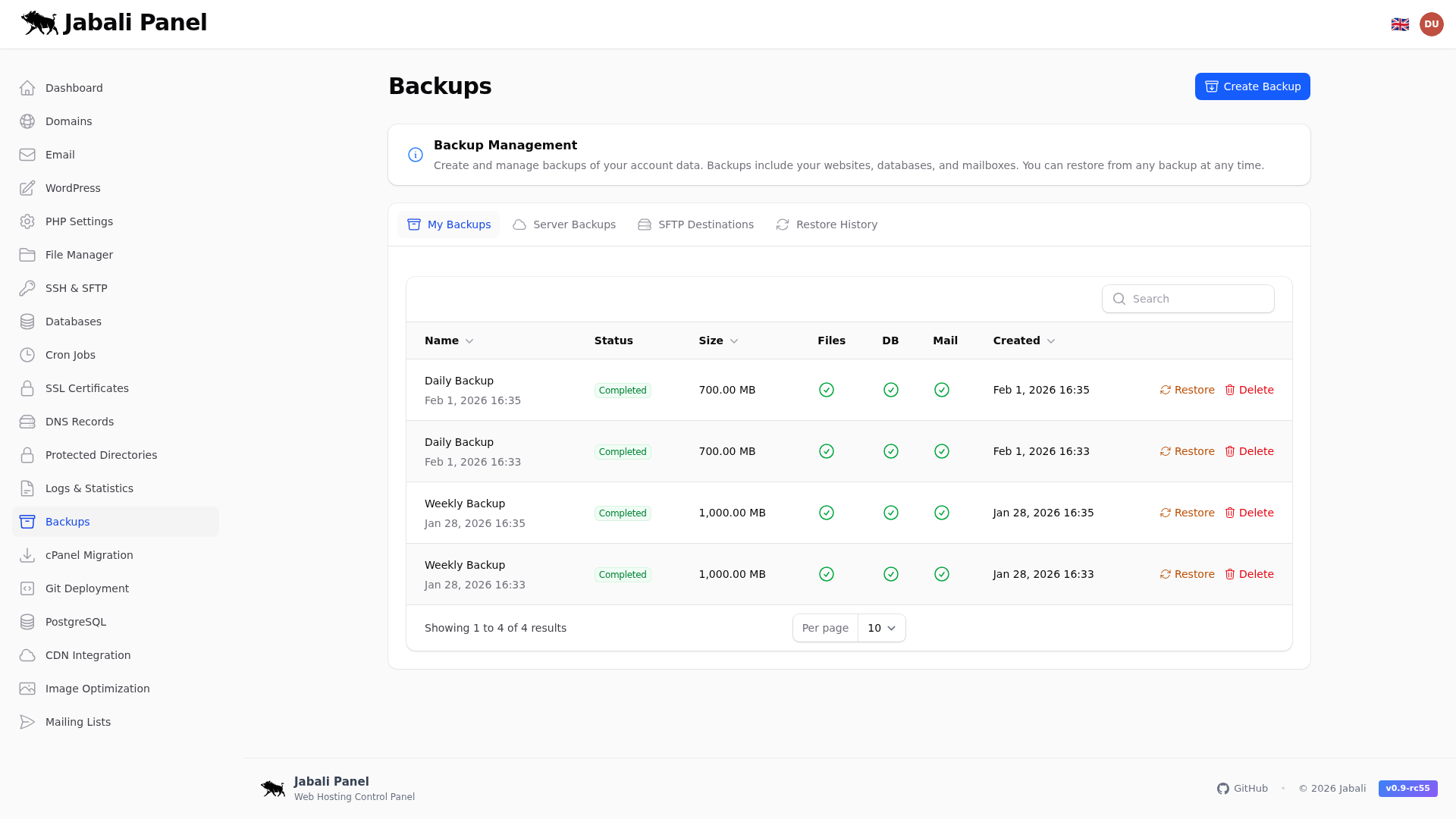The image size is (1456, 819).
Task: Select the Databases sidebar icon
Action: (x=28, y=322)
